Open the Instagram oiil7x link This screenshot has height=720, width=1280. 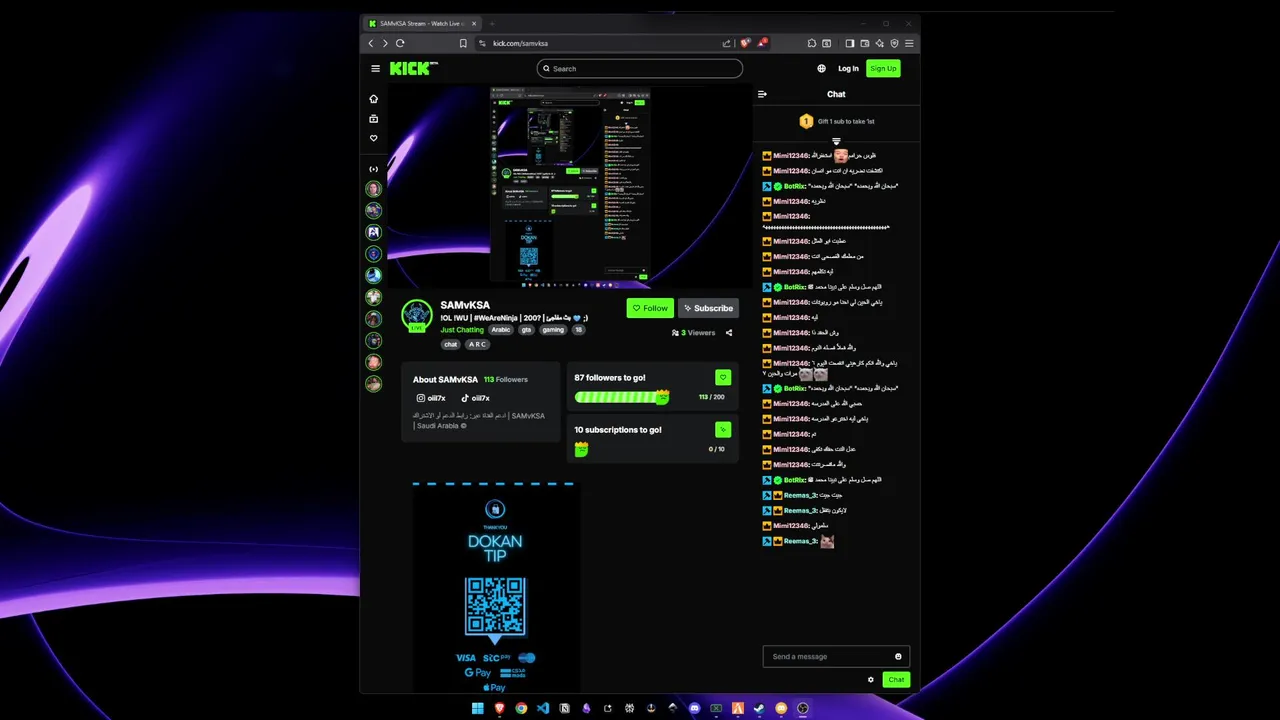[431, 398]
